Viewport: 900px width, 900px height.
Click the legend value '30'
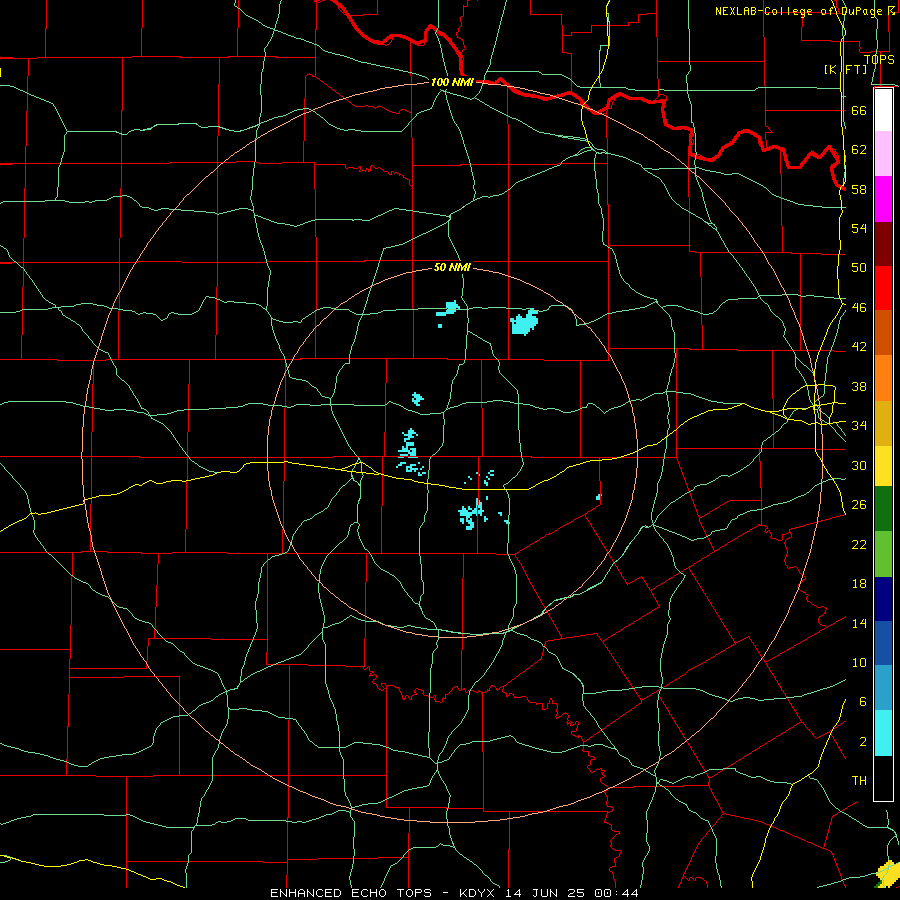[x=859, y=465]
